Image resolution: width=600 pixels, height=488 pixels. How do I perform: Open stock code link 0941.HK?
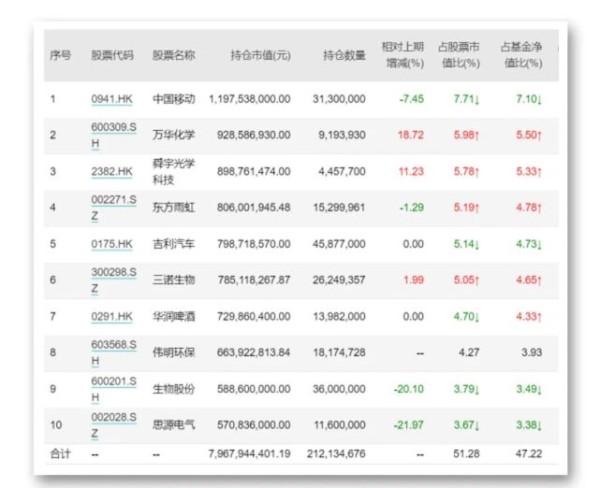112,99
